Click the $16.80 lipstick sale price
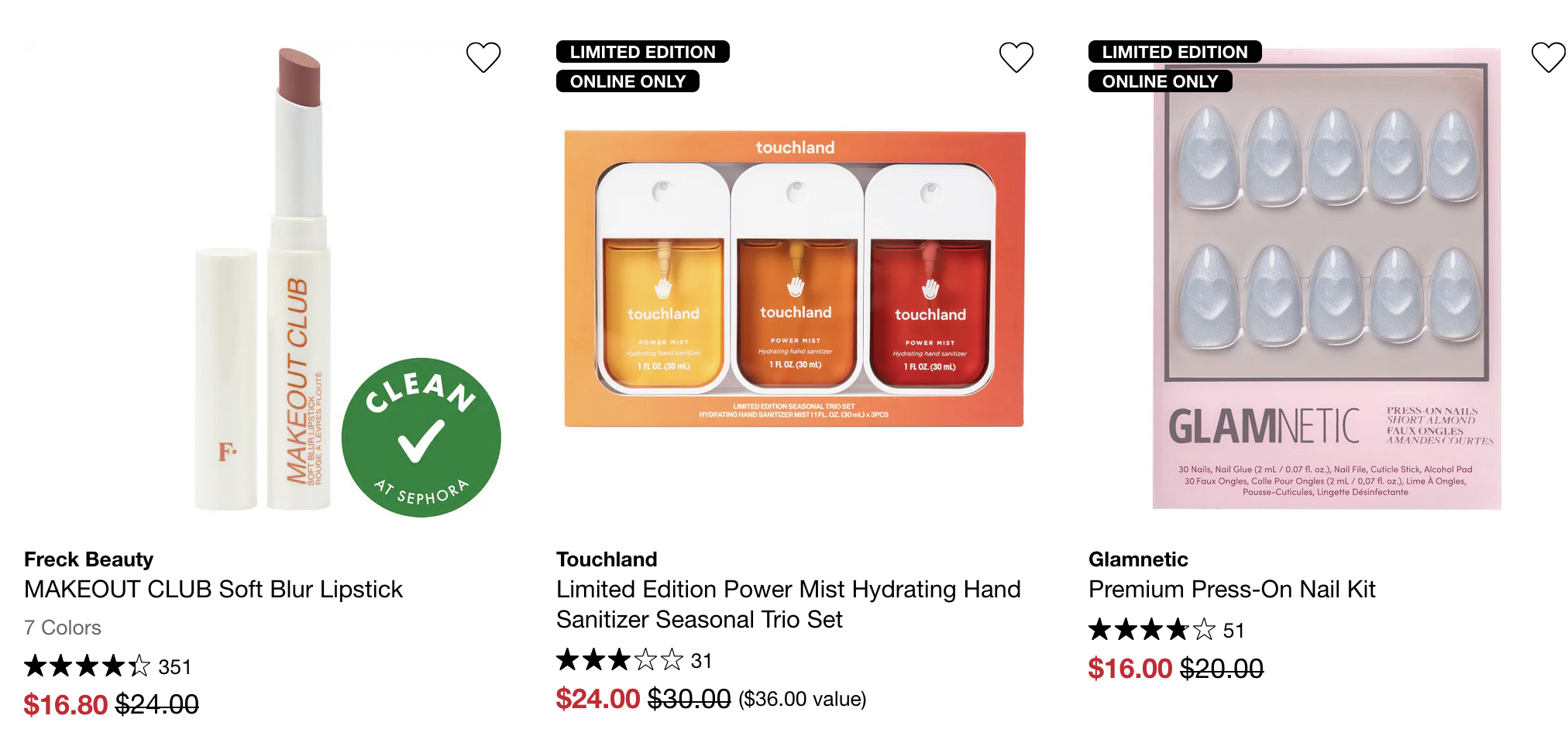 [65, 705]
